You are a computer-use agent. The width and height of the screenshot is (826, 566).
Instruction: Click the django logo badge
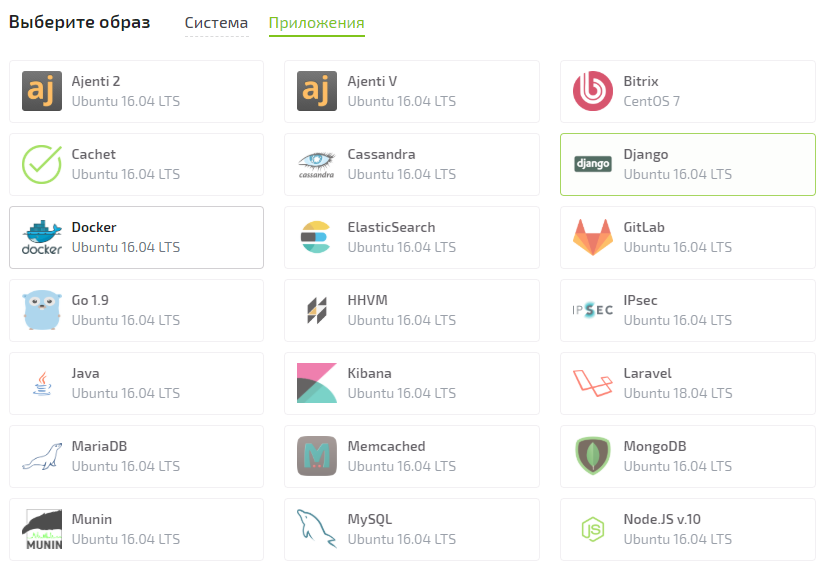point(593,164)
